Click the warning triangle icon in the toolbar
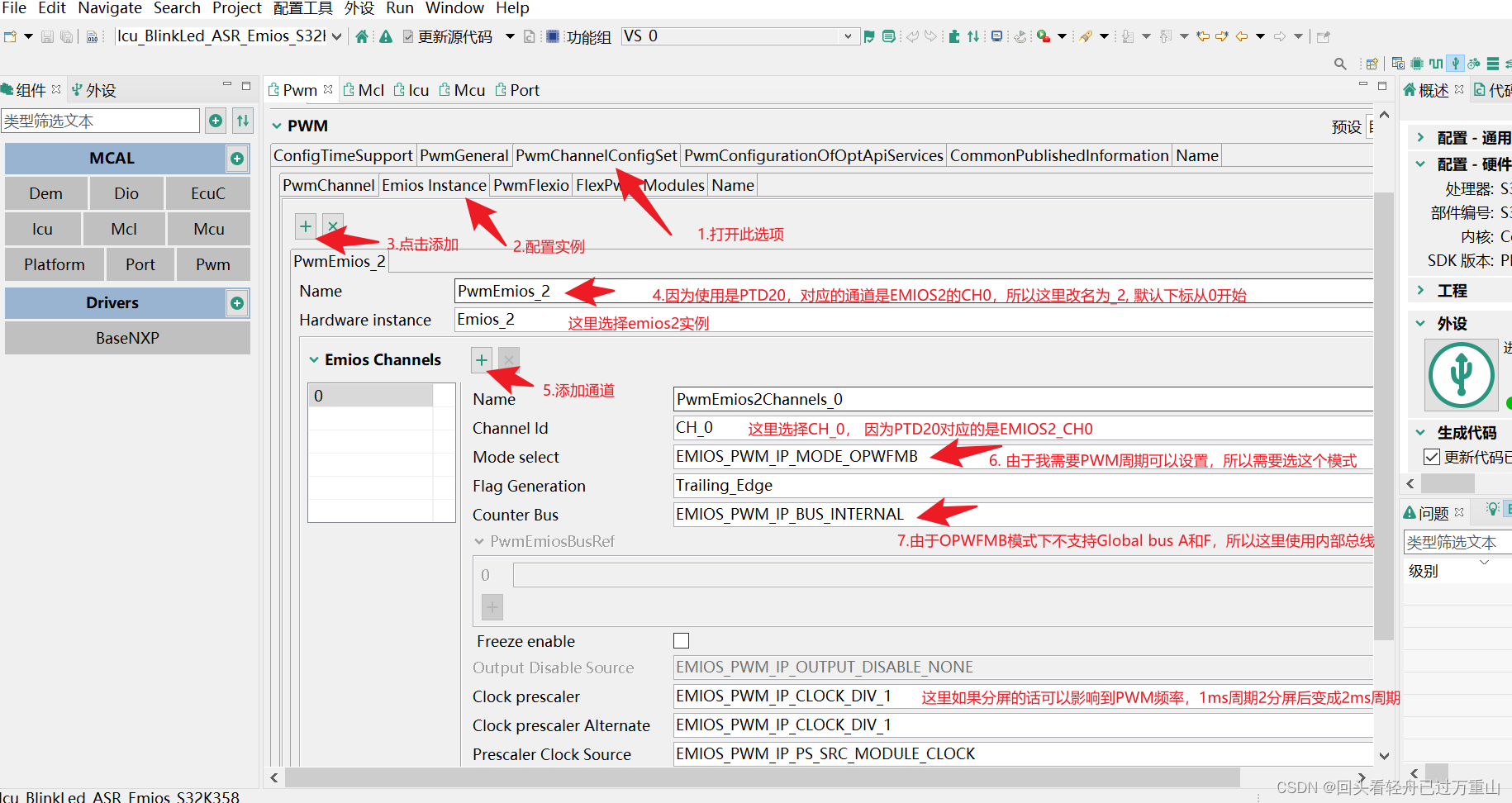Image resolution: width=1512 pixels, height=803 pixels. pos(385,36)
